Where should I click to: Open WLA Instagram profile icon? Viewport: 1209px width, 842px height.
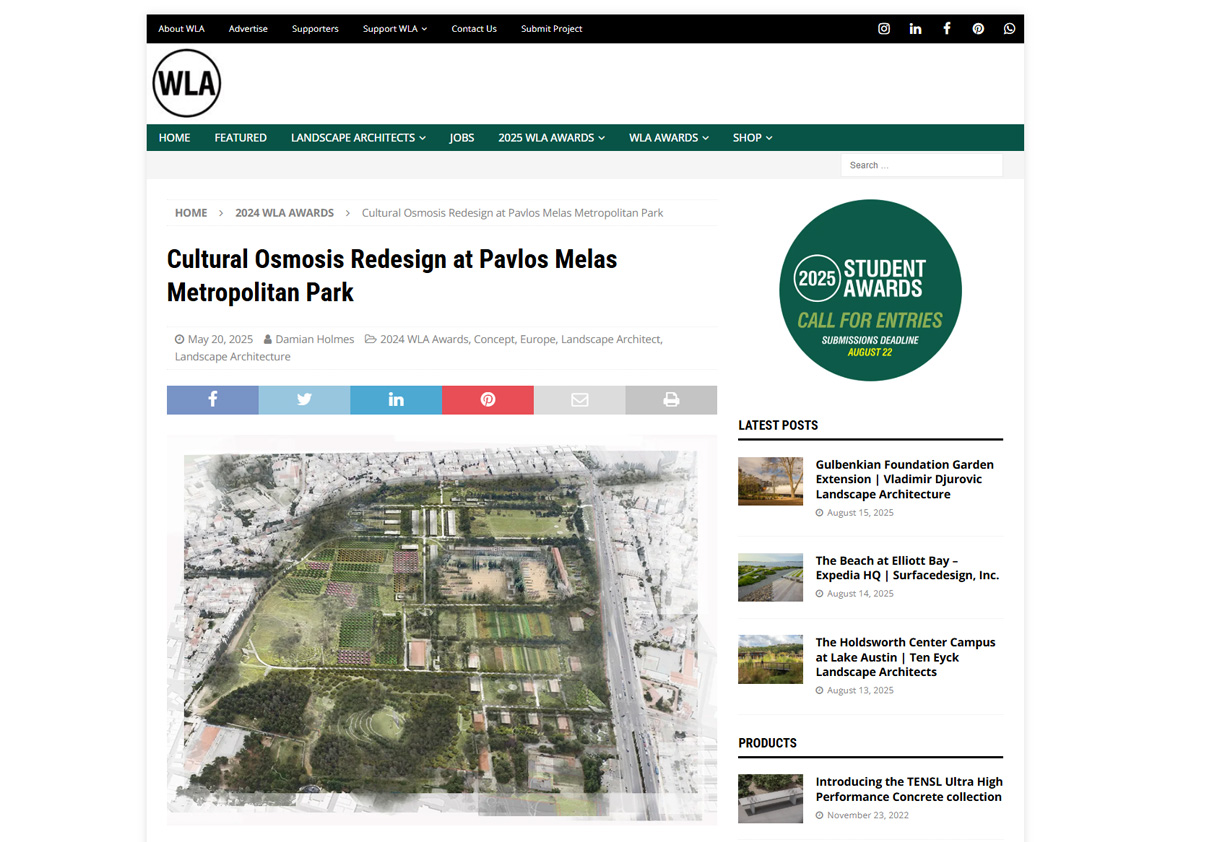(x=884, y=29)
